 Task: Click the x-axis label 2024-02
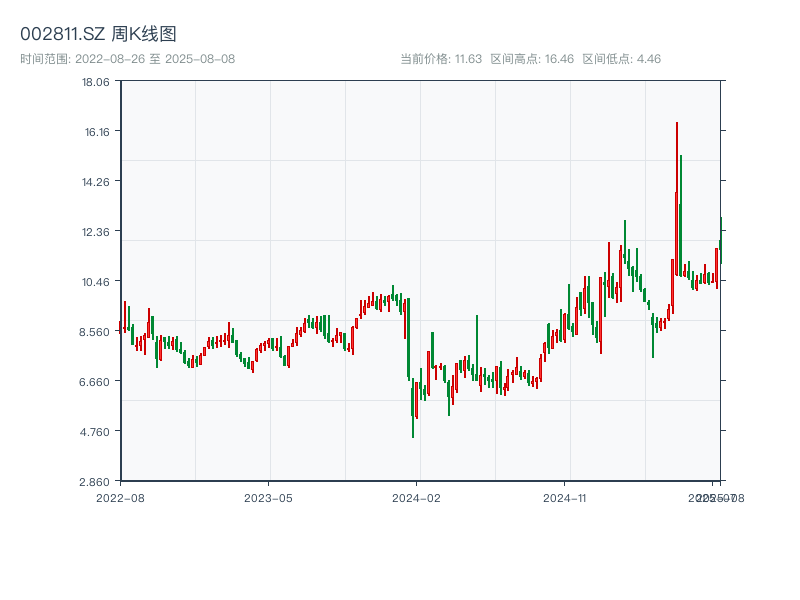416,498
